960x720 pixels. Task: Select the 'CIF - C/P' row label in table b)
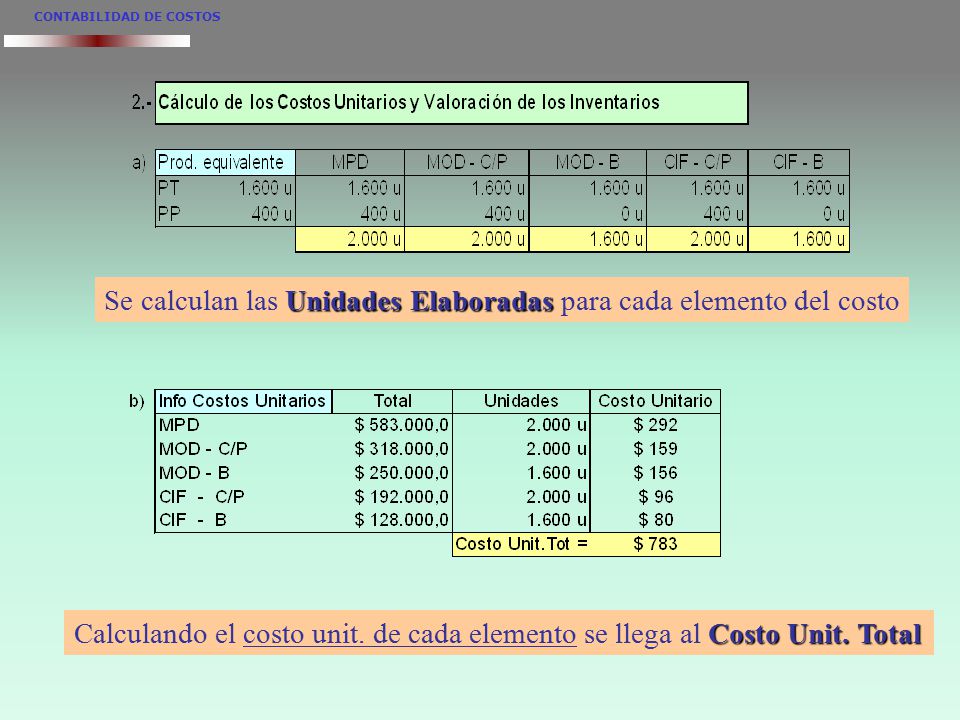[x=201, y=497]
